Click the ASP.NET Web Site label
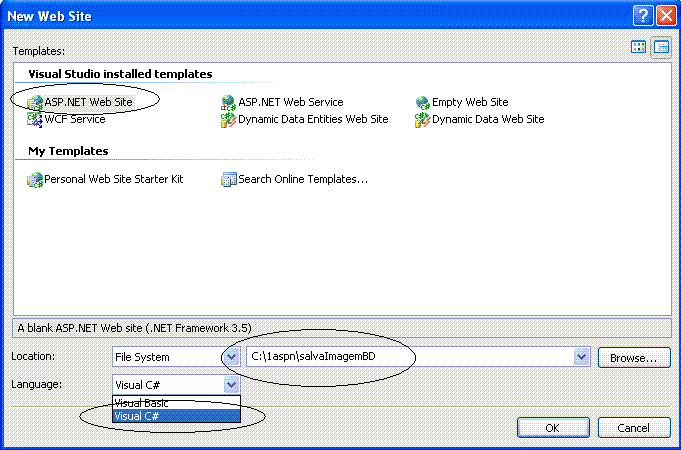The width and height of the screenshot is (681, 450). coord(88,103)
